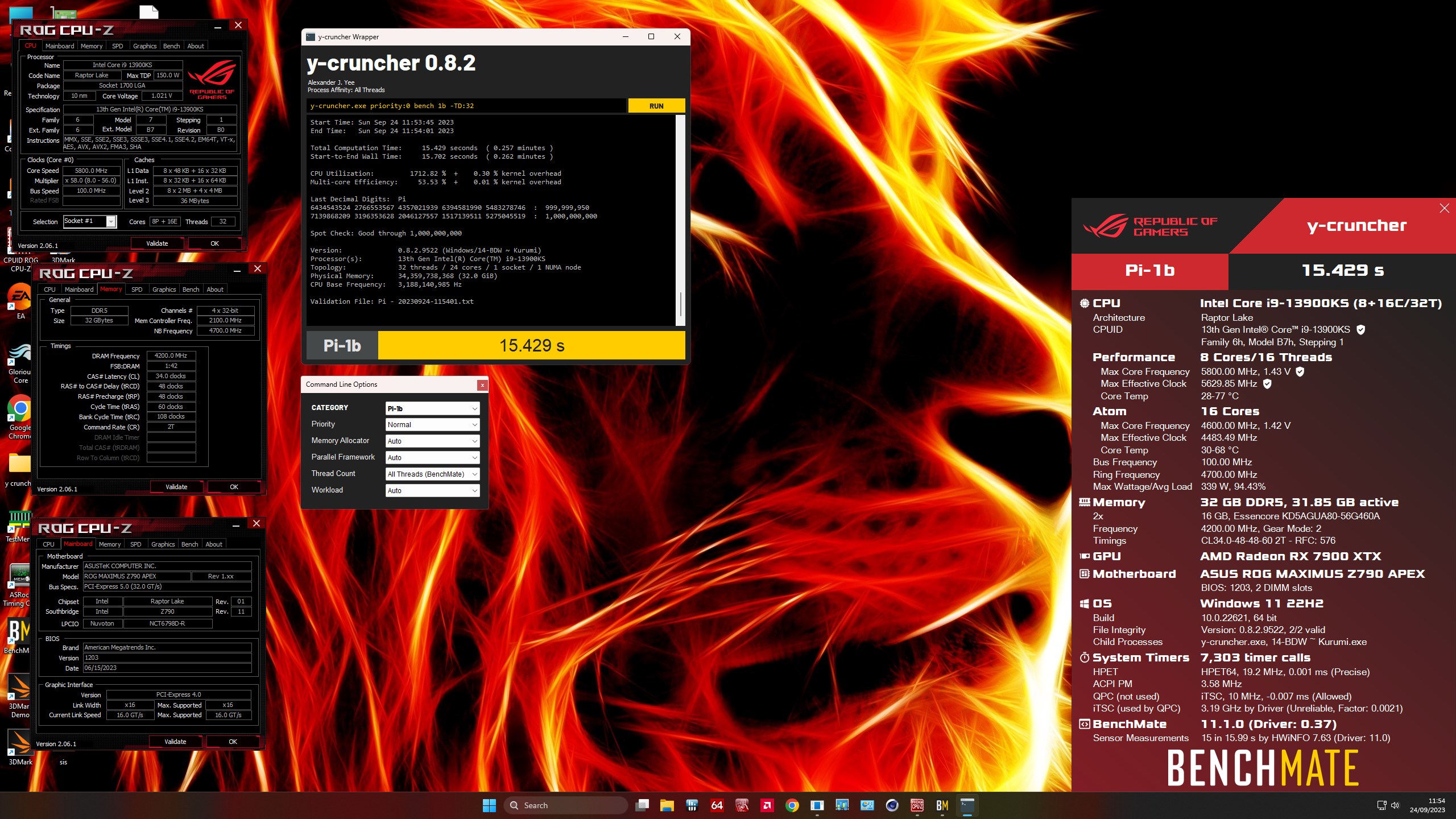
Task: Click the yellow RUN button
Action: click(x=656, y=106)
